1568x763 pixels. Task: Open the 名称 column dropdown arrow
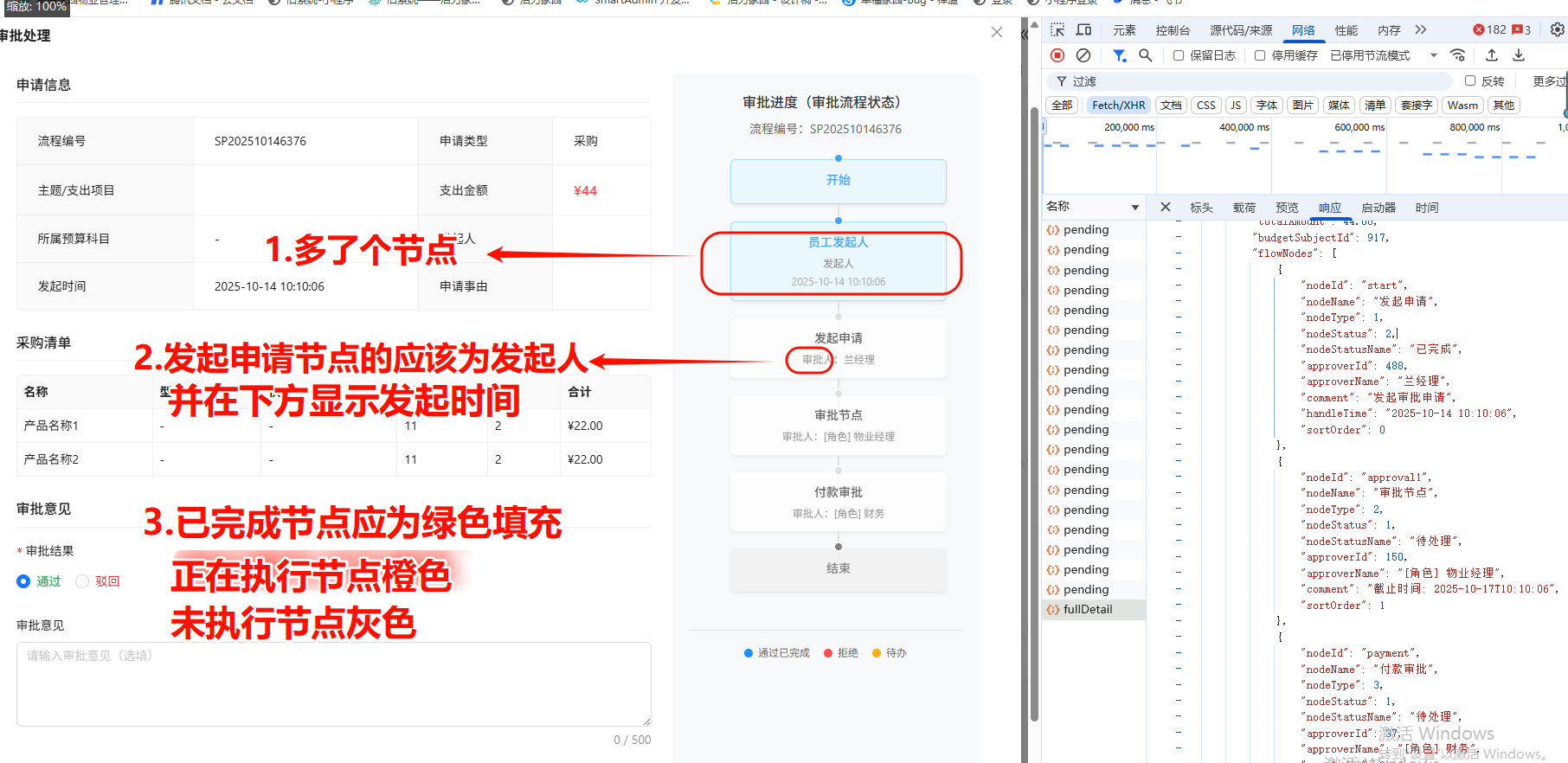tap(1135, 208)
